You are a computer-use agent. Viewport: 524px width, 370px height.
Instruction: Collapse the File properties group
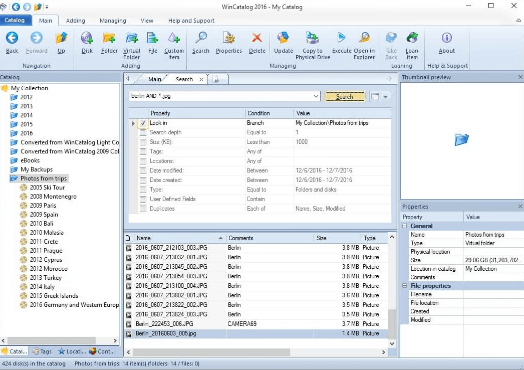pyautogui.click(x=404, y=286)
